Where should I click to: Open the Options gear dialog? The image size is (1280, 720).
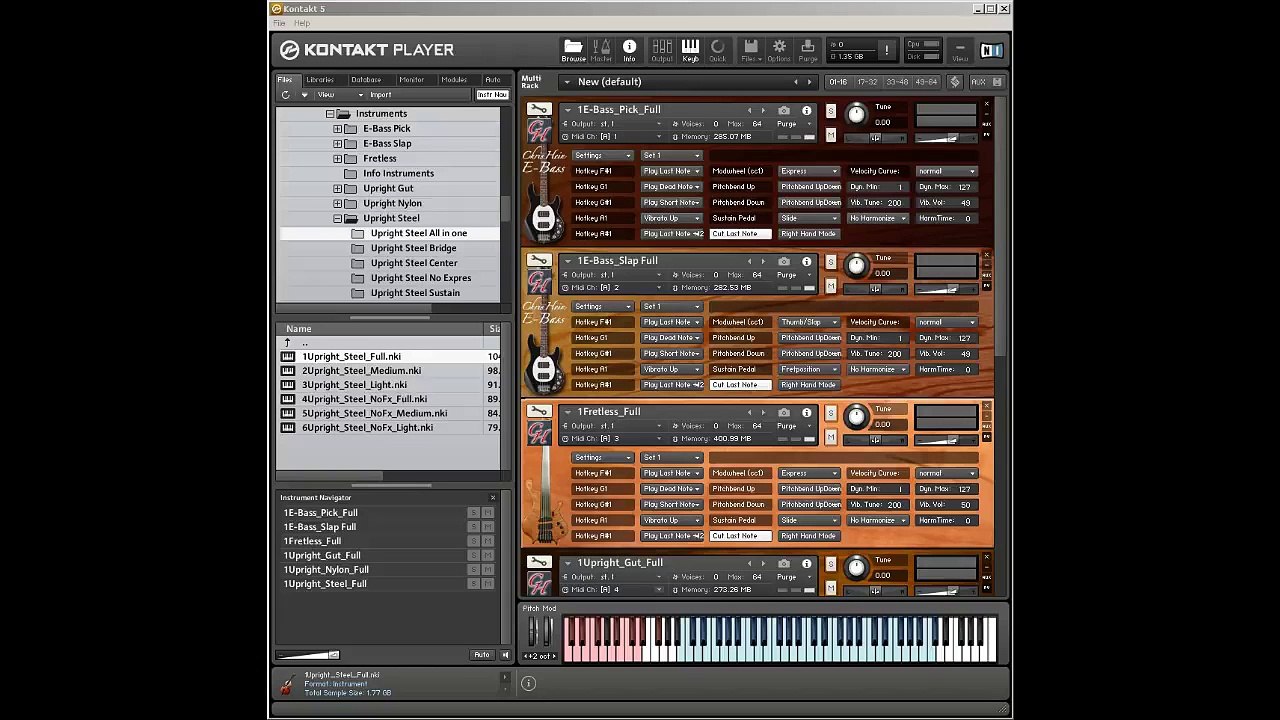coord(779,50)
